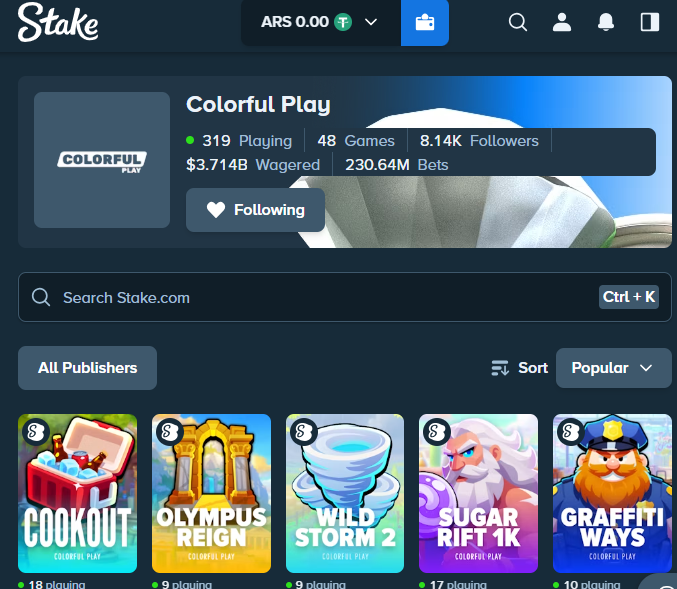This screenshot has width=677, height=589.
Task: Open the user profile icon
Action: (562, 22)
